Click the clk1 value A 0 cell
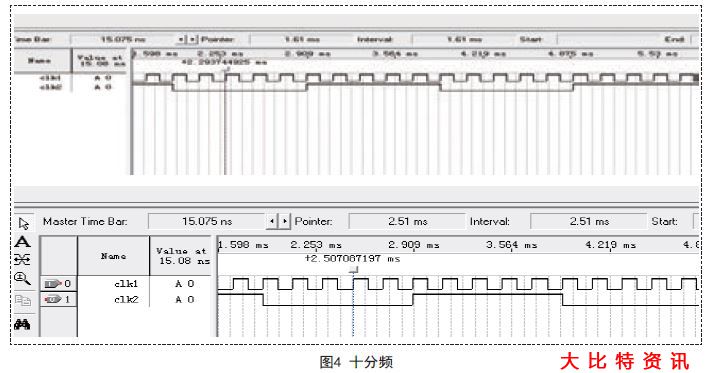 click(184, 284)
